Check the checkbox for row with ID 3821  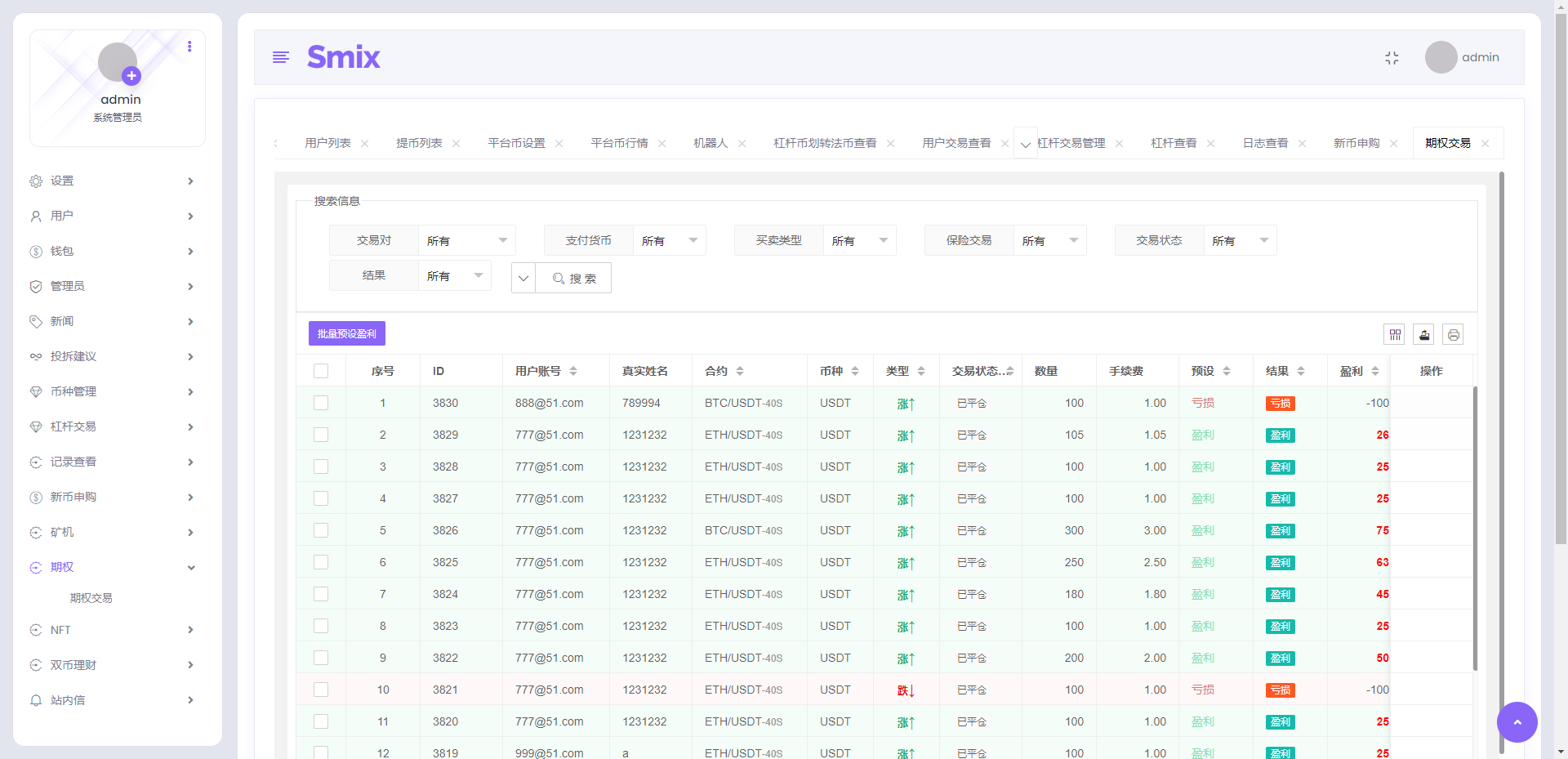[x=321, y=689]
